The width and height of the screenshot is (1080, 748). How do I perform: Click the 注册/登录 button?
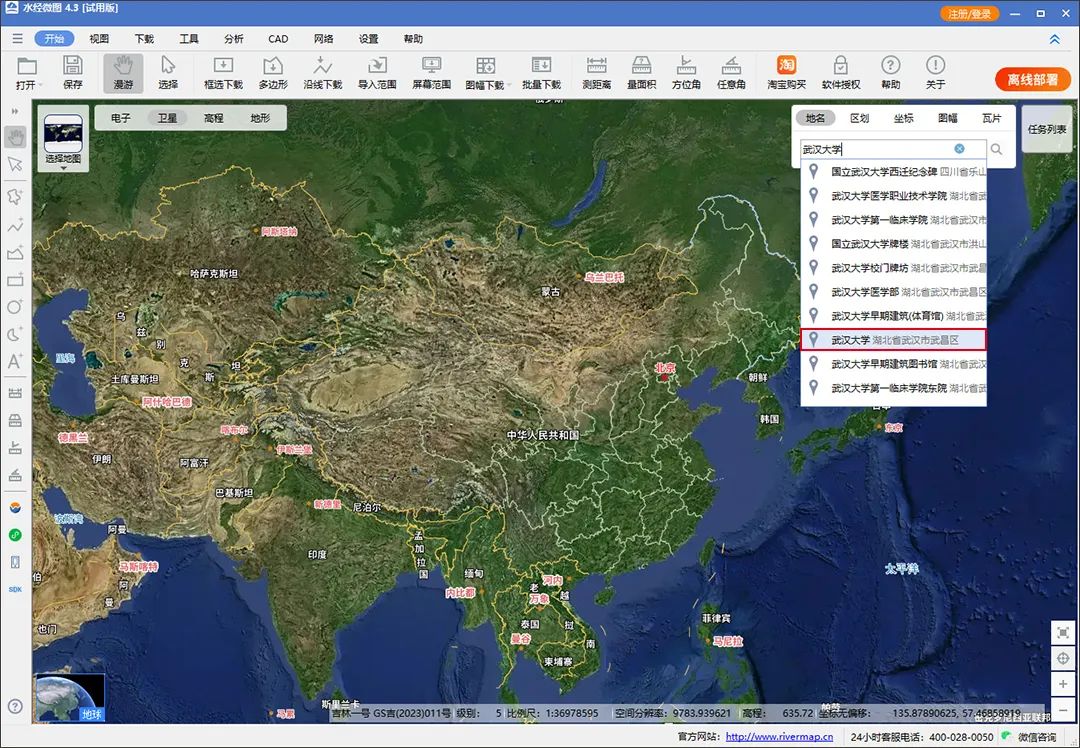[969, 14]
